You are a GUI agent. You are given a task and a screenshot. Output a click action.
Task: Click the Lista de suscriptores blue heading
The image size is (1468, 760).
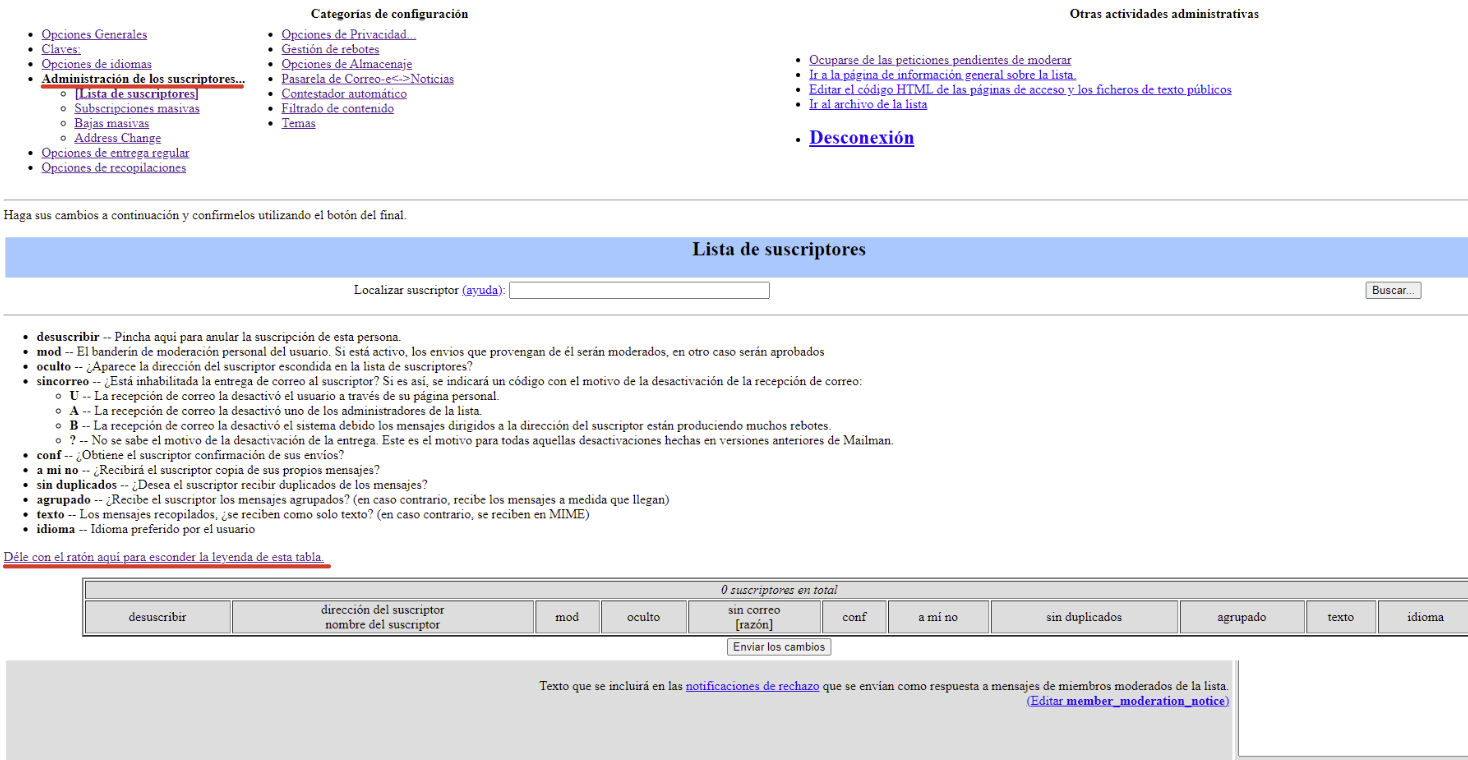tap(779, 250)
